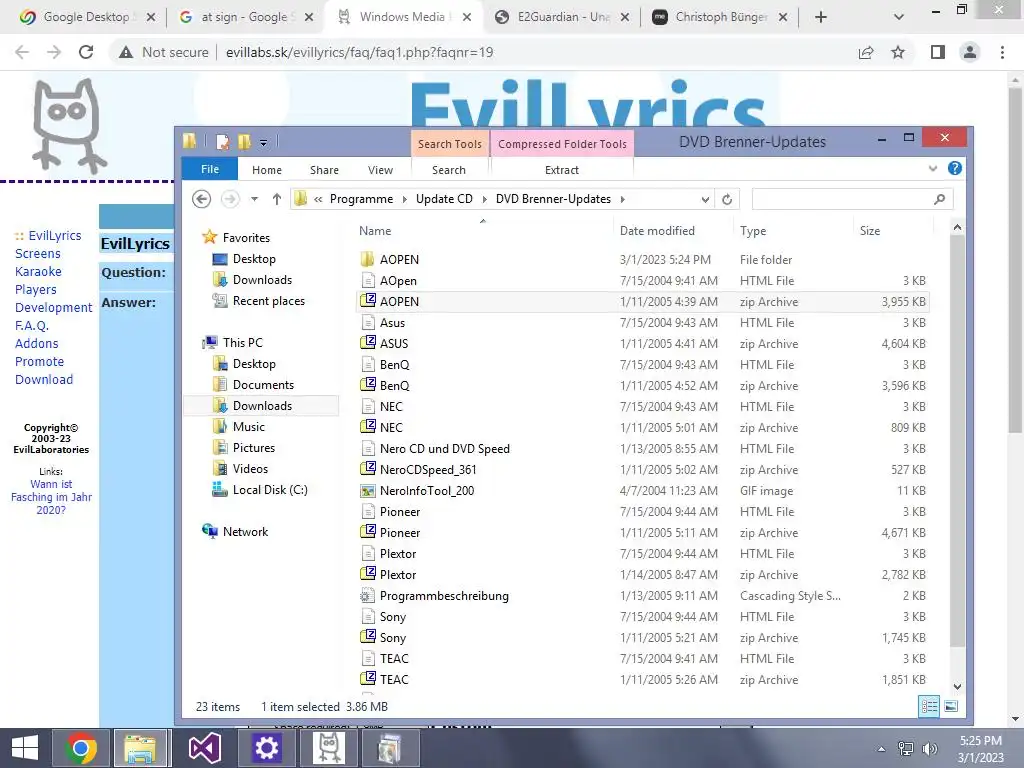Click the New folder icon in the quick access toolbar
This screenshot has height=768, width=1024.
coord(244,142)
